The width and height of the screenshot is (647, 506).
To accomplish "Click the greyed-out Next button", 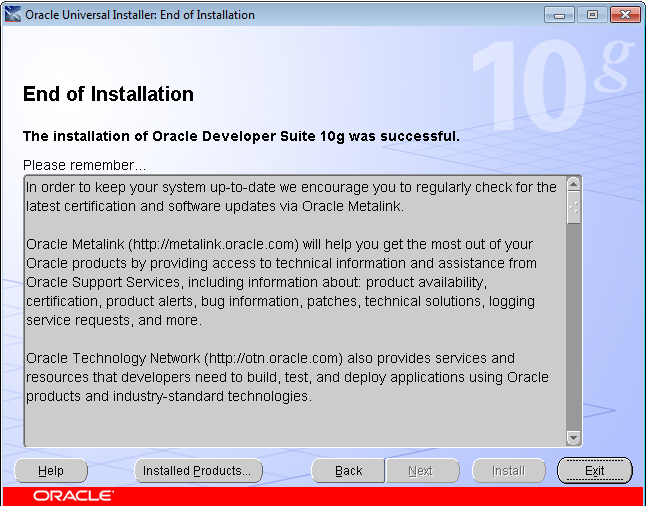I will tap(421, 471).
